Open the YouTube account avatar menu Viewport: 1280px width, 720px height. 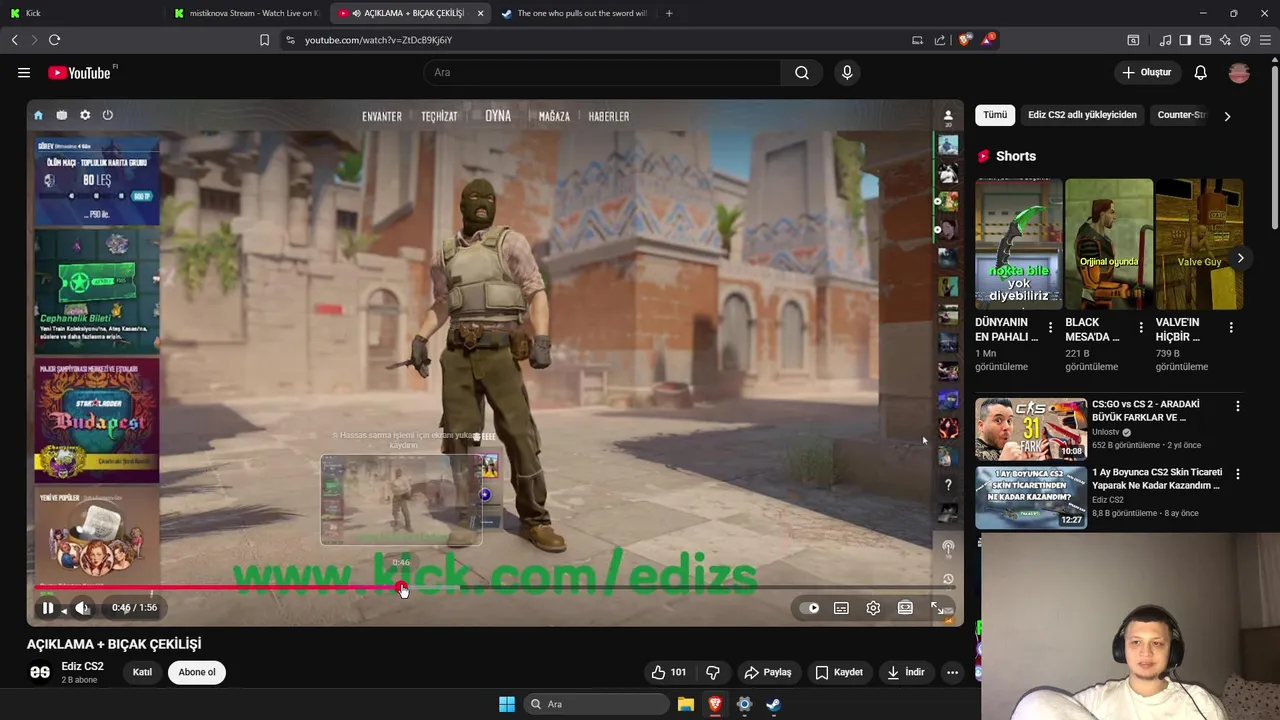1239,72
